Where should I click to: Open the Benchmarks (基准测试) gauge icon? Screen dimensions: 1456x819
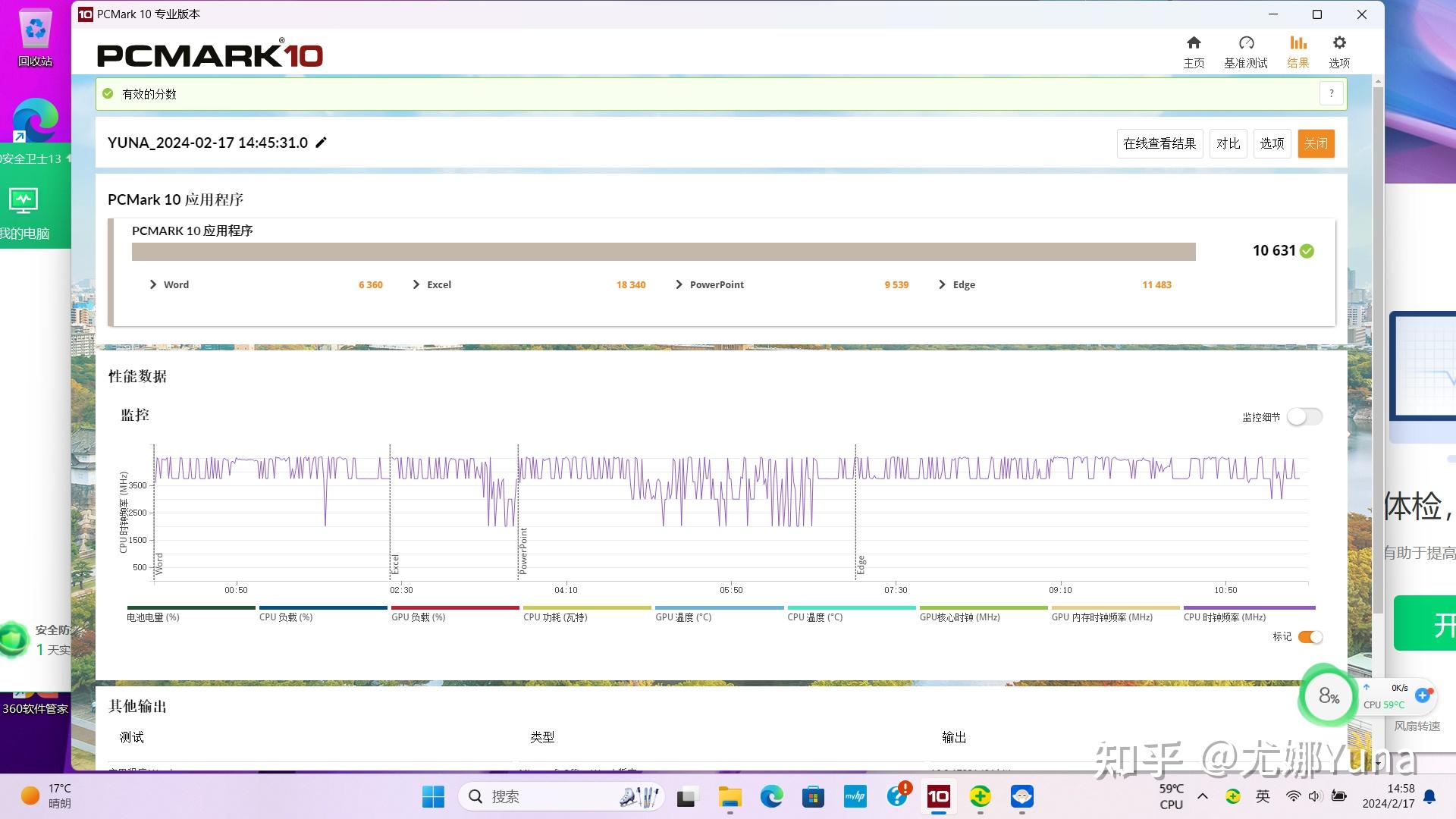1246,44
